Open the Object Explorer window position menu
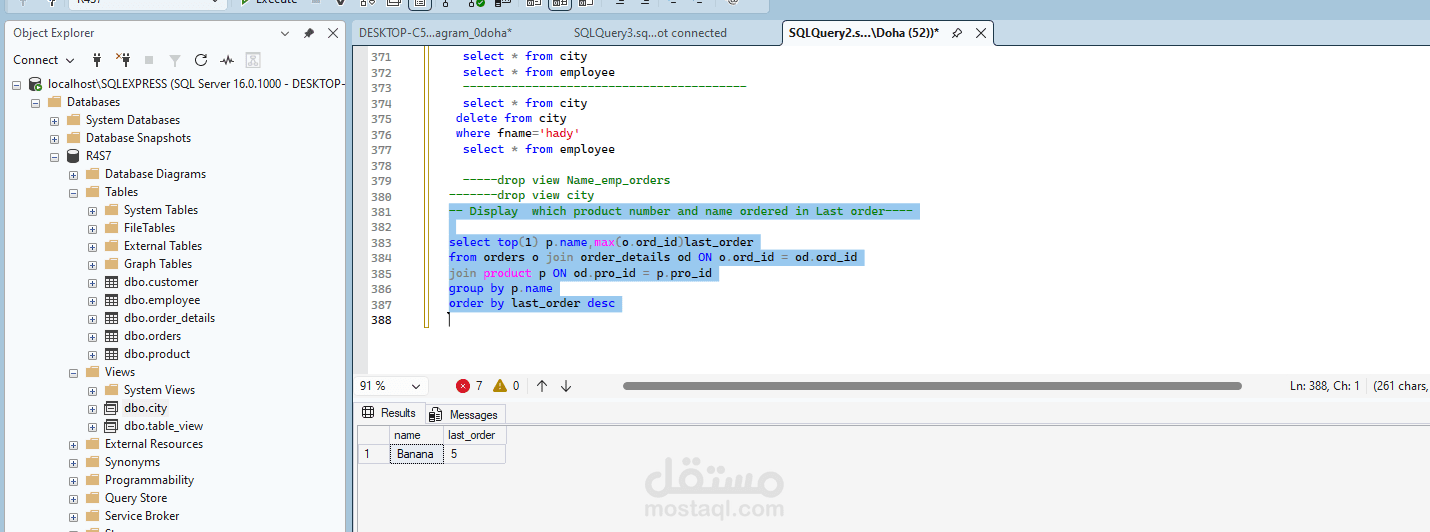This screenshot has width=1430, height=532. (287, 33)
